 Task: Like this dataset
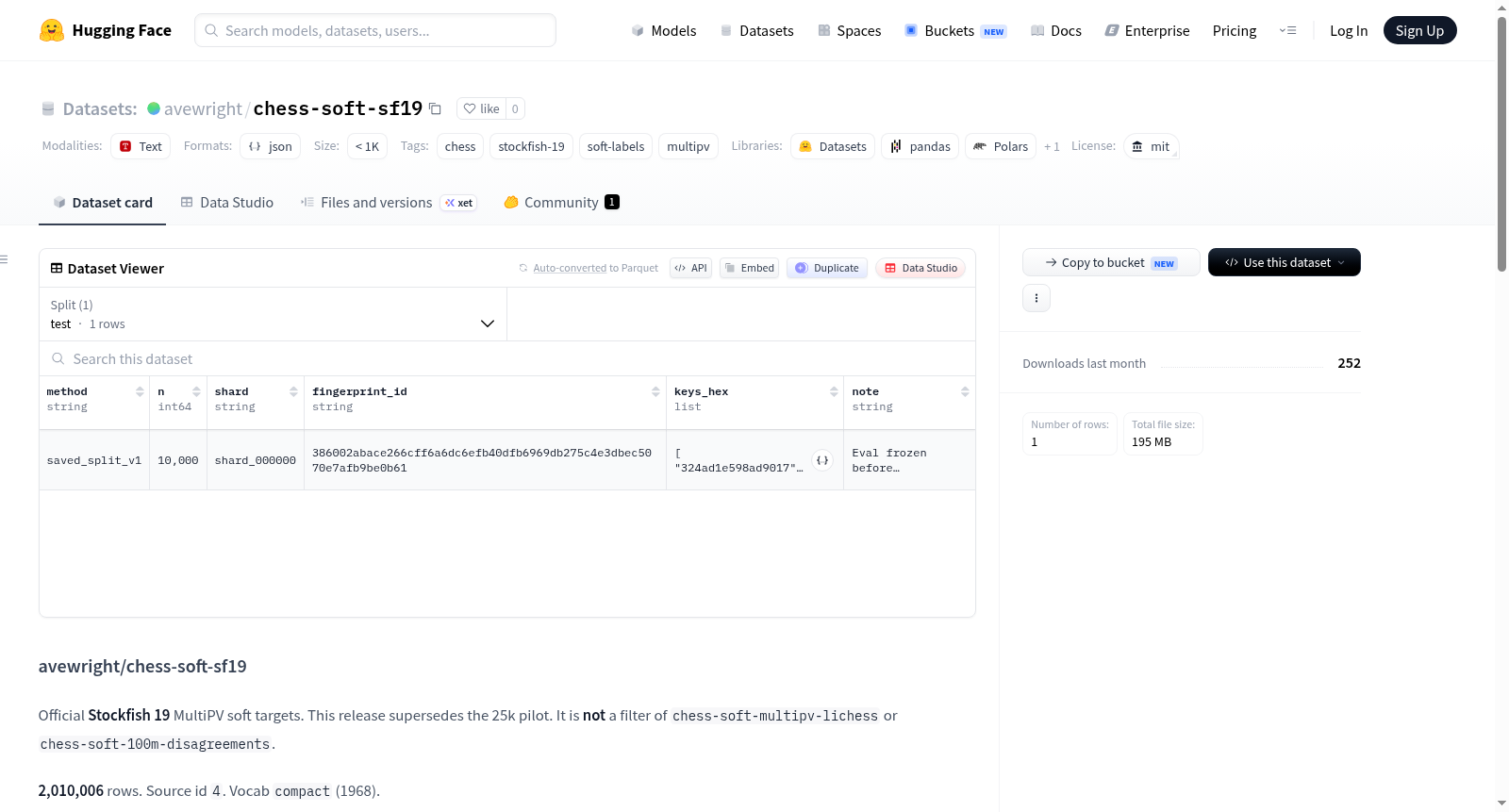pyautogui.click(x=481, y=108)
